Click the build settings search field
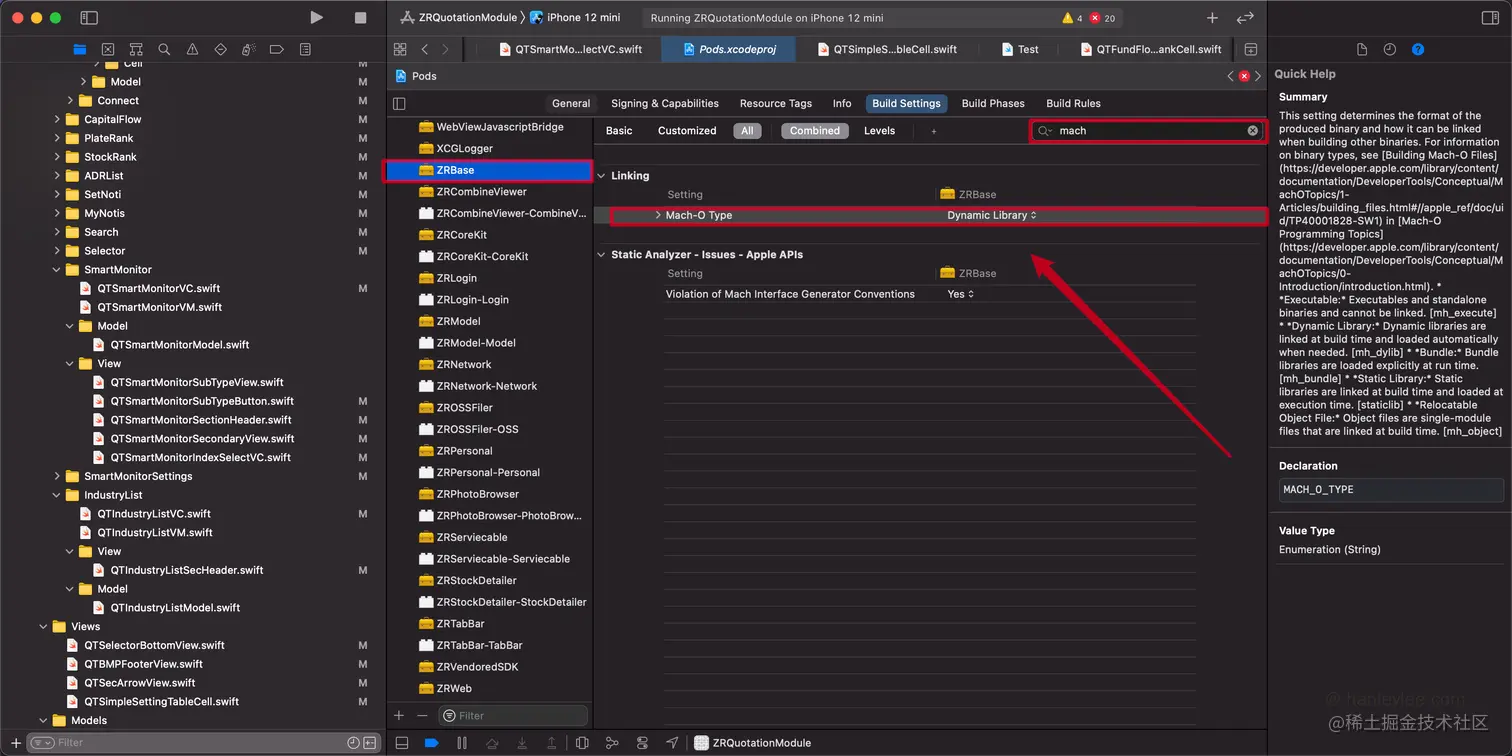This screenshot has height=756, width=1512. (1148, 131)
